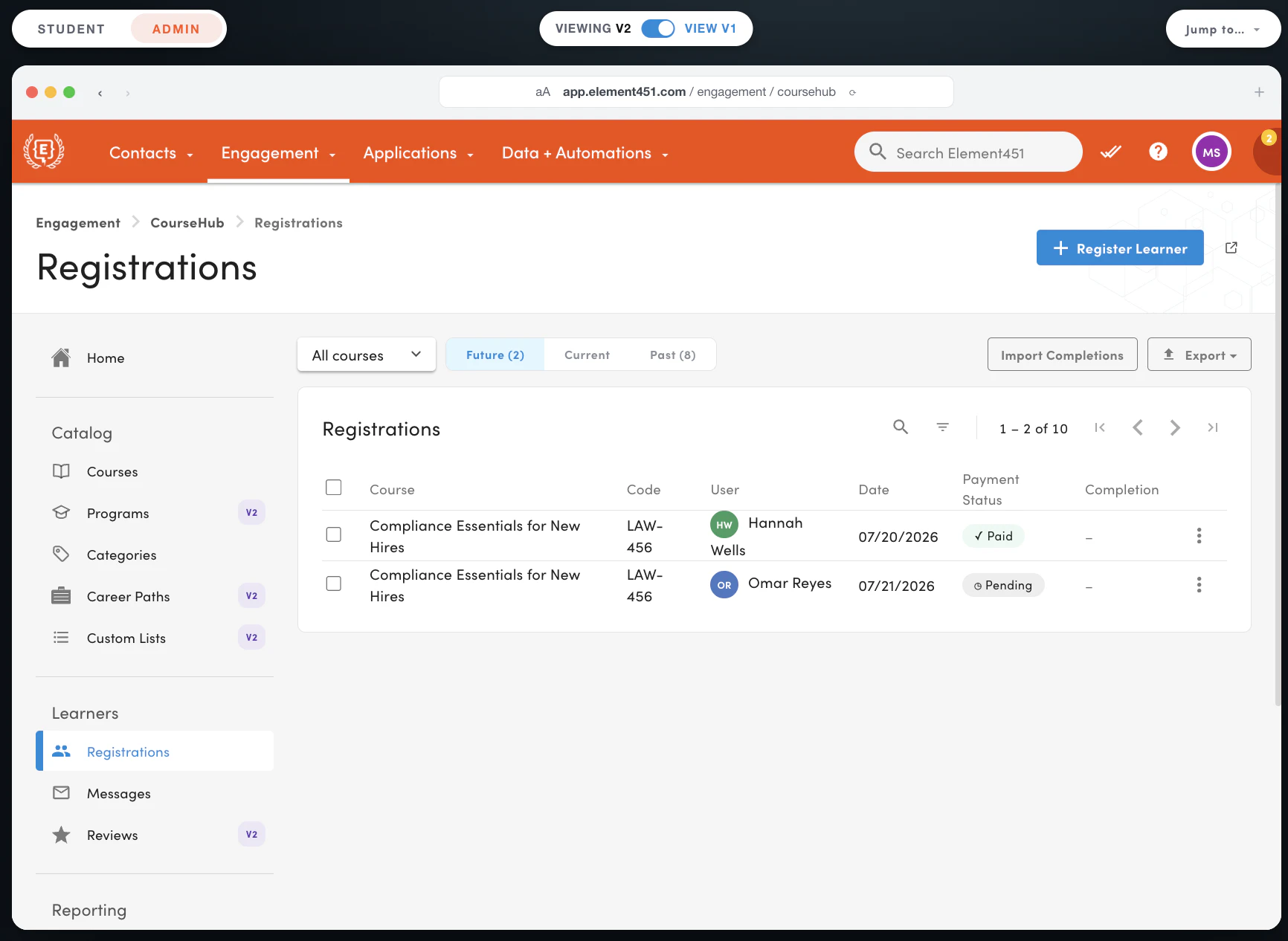Click the Search Element451 field

968,152
